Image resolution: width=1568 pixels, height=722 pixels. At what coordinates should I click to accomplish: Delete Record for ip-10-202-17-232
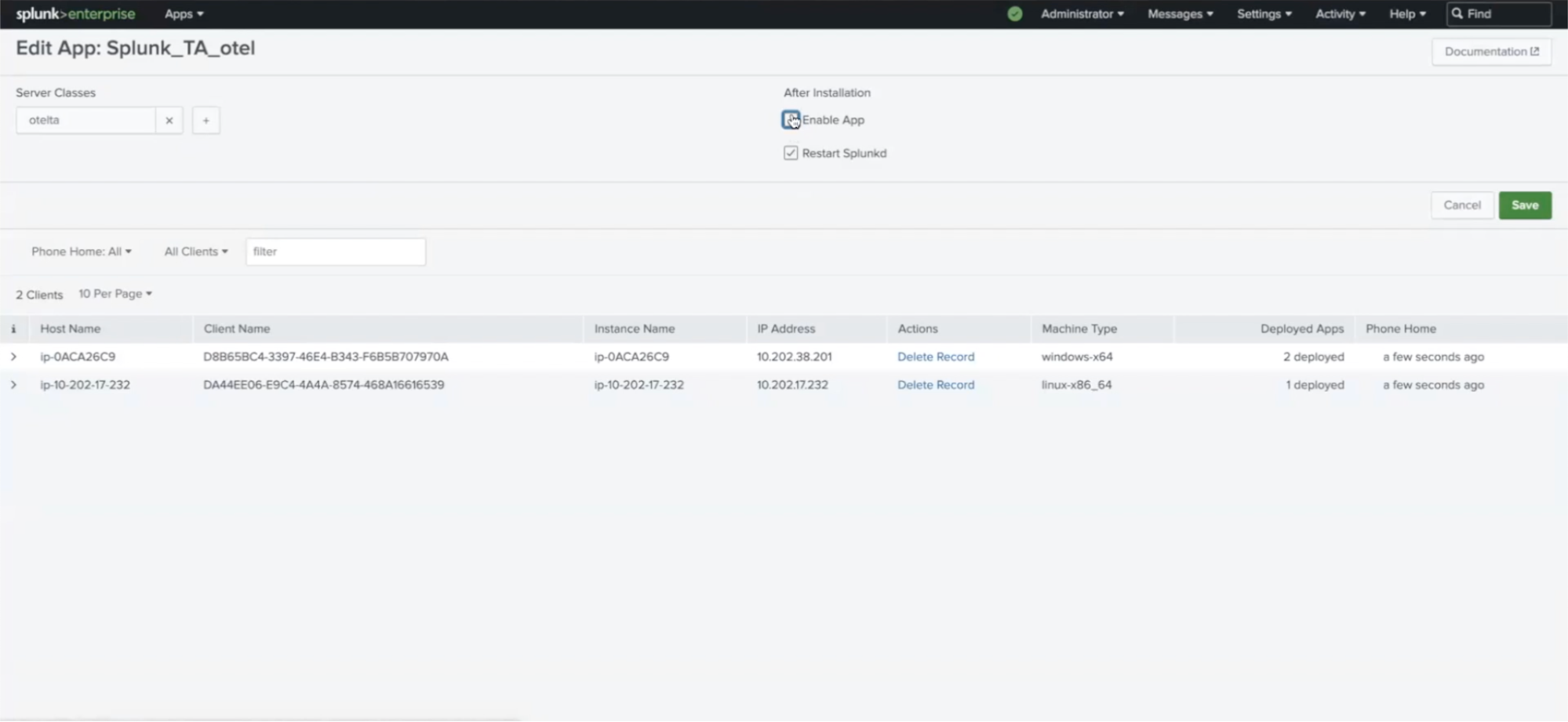click(x=936, y=385)
